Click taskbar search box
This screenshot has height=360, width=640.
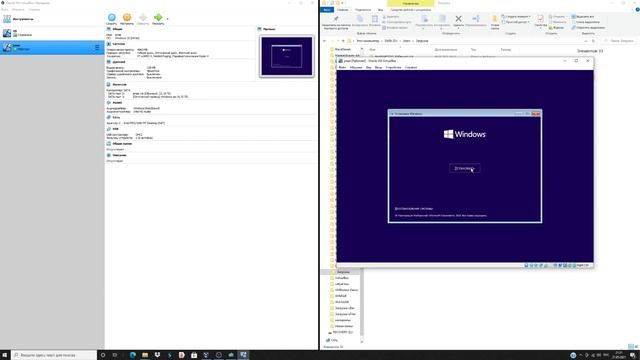point(54,355)
